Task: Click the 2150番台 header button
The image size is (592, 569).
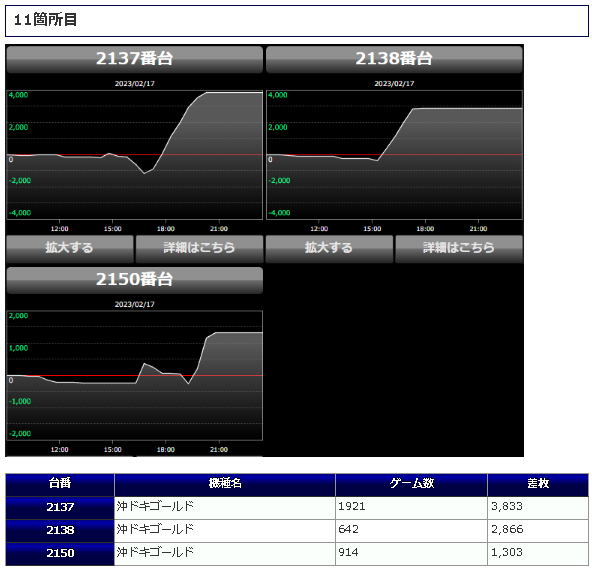Action: pyautogui.click(x=134, y=280)
